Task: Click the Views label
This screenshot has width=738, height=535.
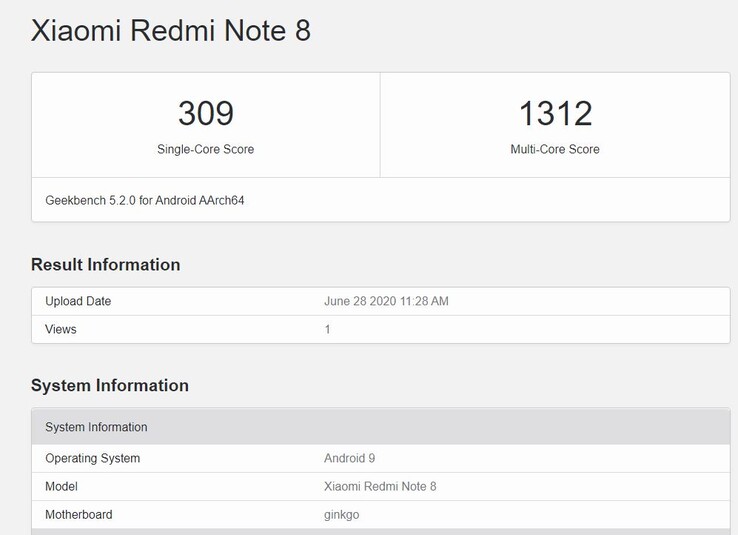Action: click(61, 329)
